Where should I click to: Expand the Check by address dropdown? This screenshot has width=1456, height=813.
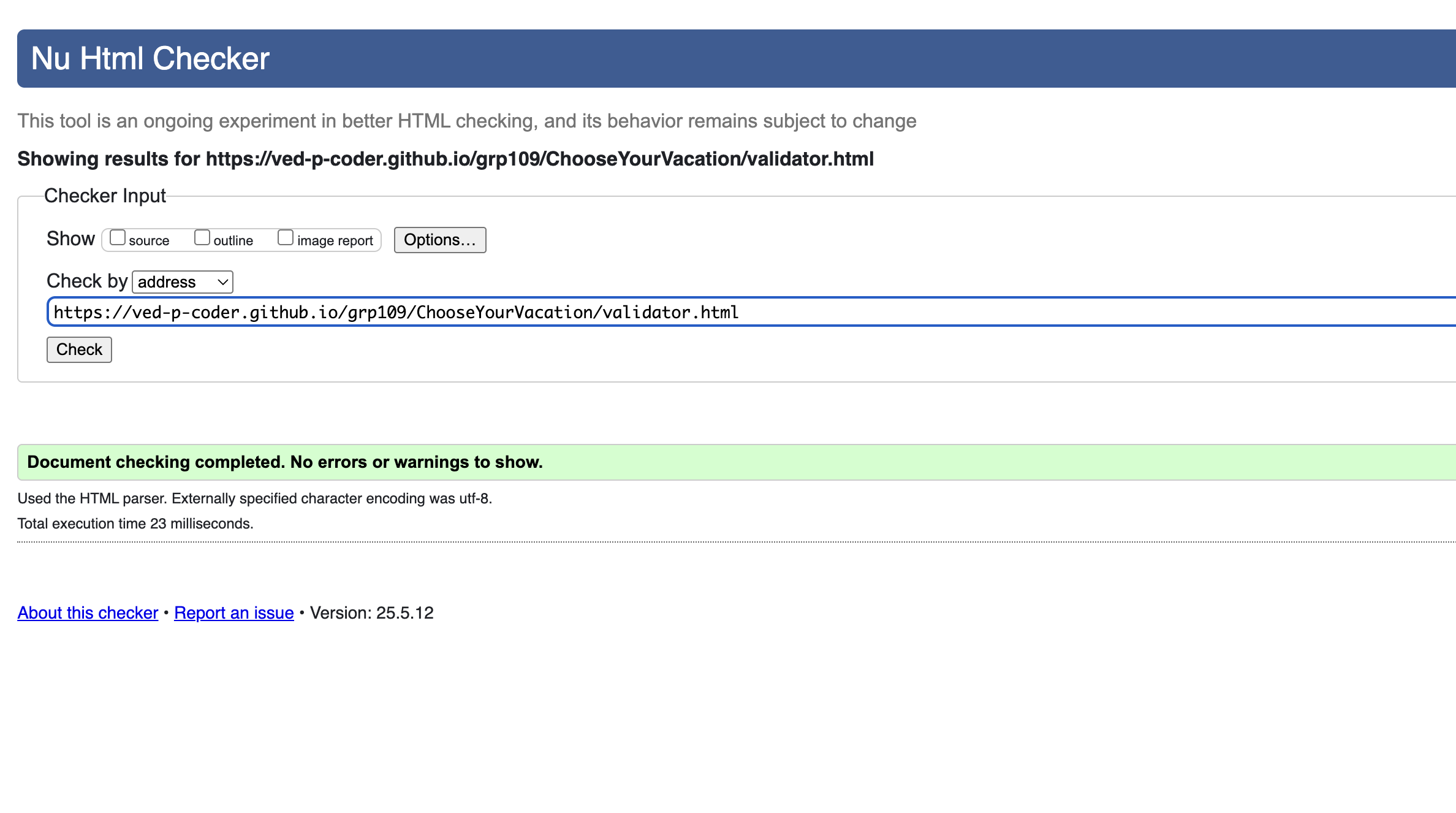pyautogui.click(x=183, y=282)
